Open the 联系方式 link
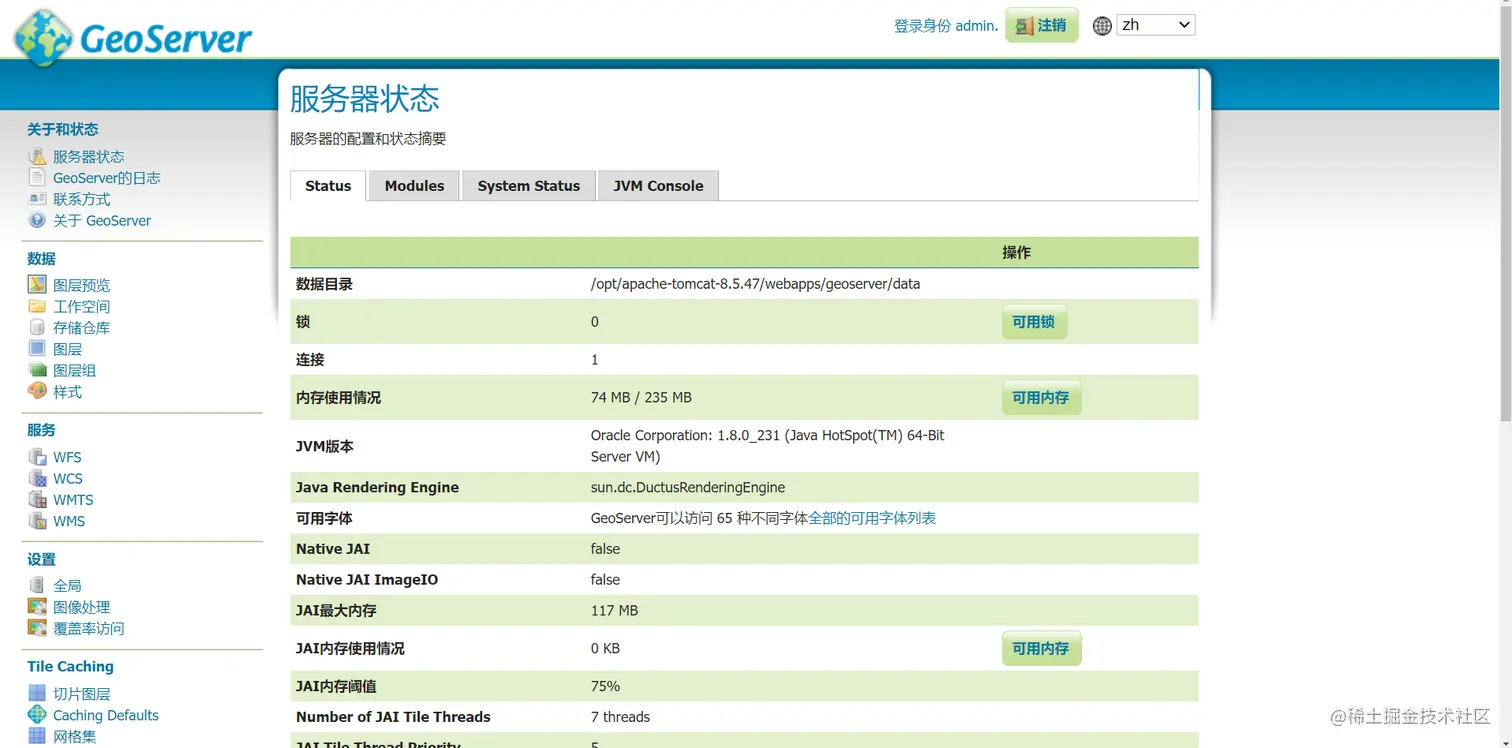This screenshot has width=1512, height=748. click(82, 199)
